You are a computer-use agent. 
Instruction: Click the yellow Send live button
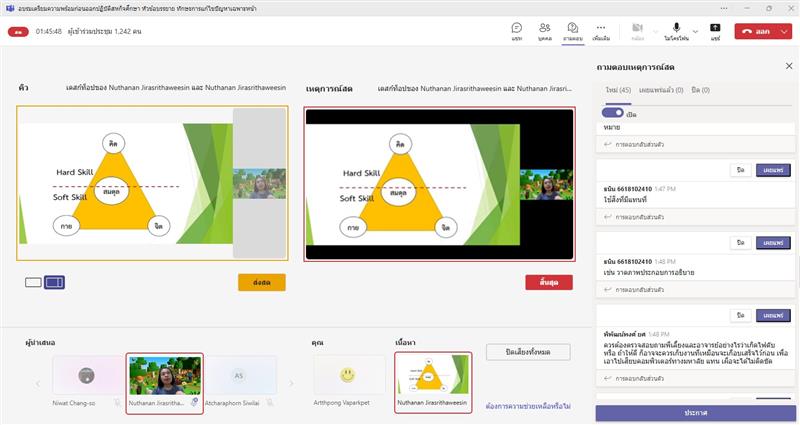pos(263,283)
